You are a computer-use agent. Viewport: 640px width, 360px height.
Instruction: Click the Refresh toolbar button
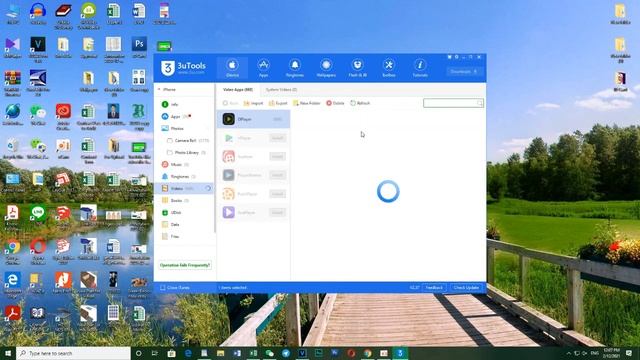(x=360, y=103)
